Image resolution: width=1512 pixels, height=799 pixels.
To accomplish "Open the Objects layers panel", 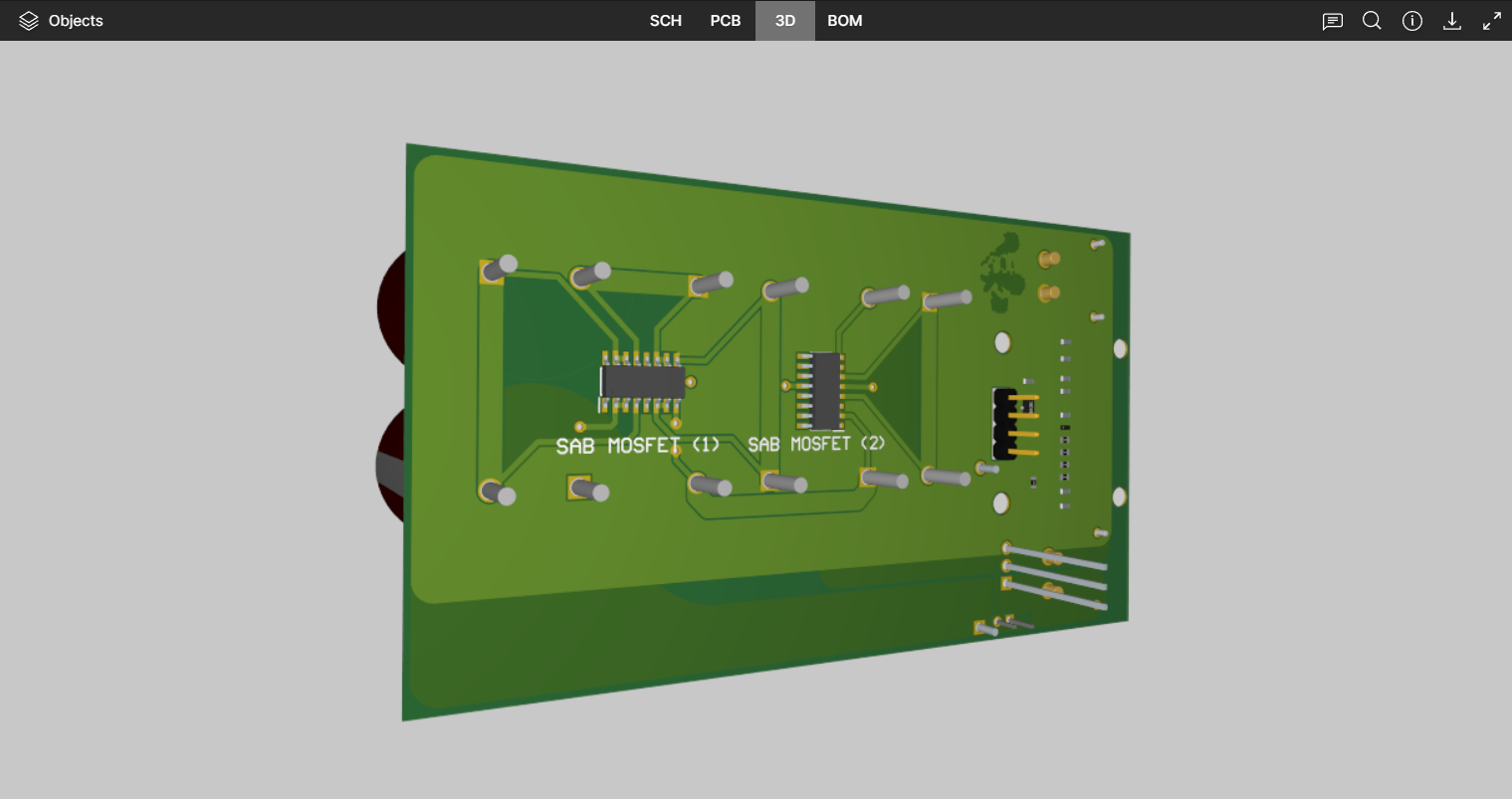I will [x=62, y=20].
